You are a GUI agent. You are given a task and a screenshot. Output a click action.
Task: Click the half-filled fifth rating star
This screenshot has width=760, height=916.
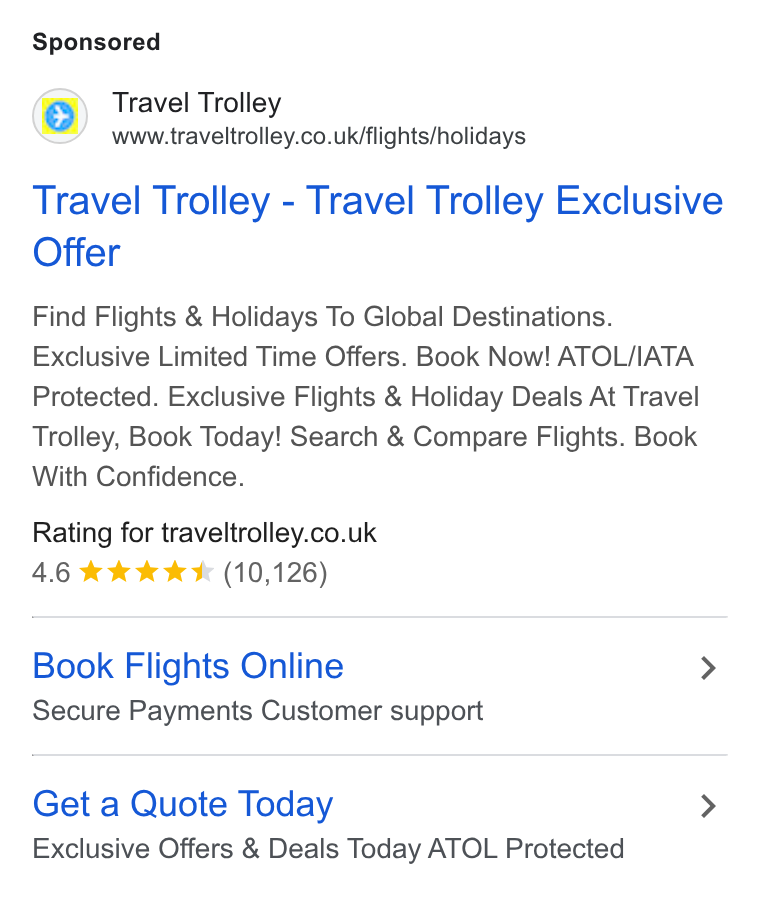[x=203, y=571]
